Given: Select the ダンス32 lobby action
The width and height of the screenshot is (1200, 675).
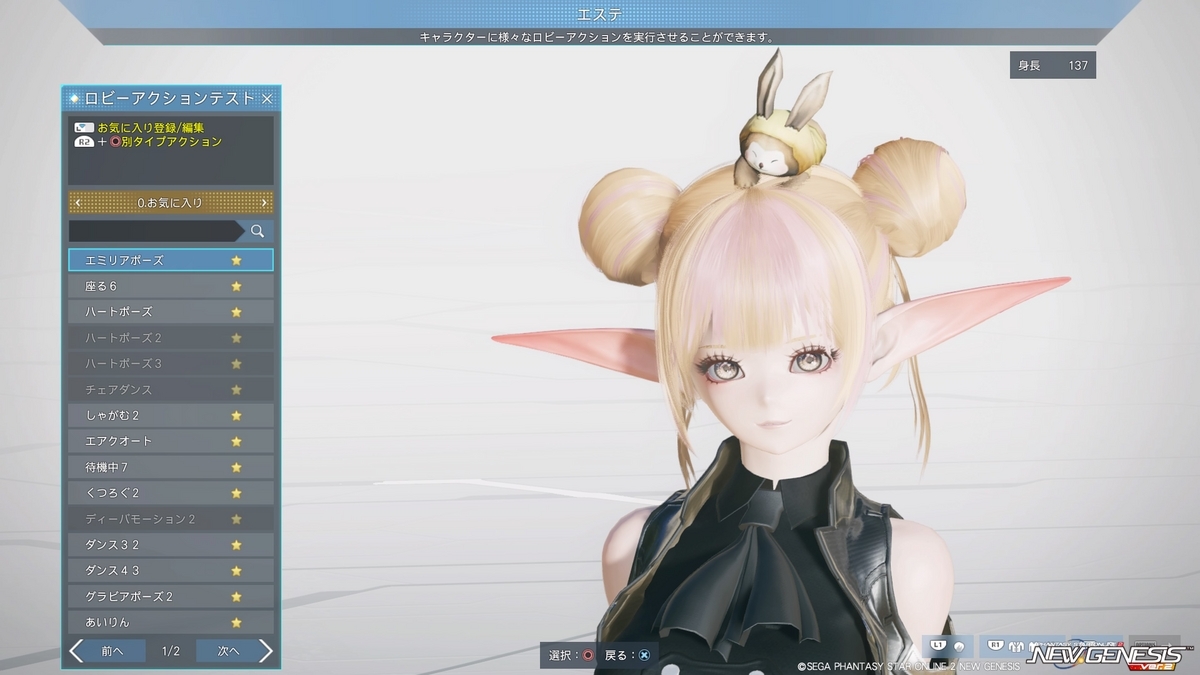Looking at the screenshot, I should click(x=171, y=546).
